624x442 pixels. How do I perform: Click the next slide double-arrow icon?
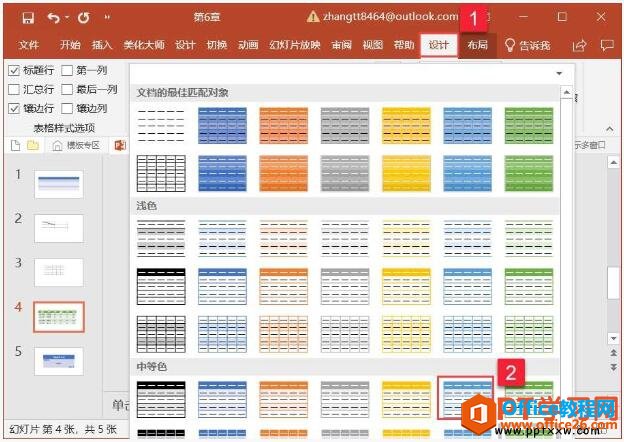coord(614,367)
